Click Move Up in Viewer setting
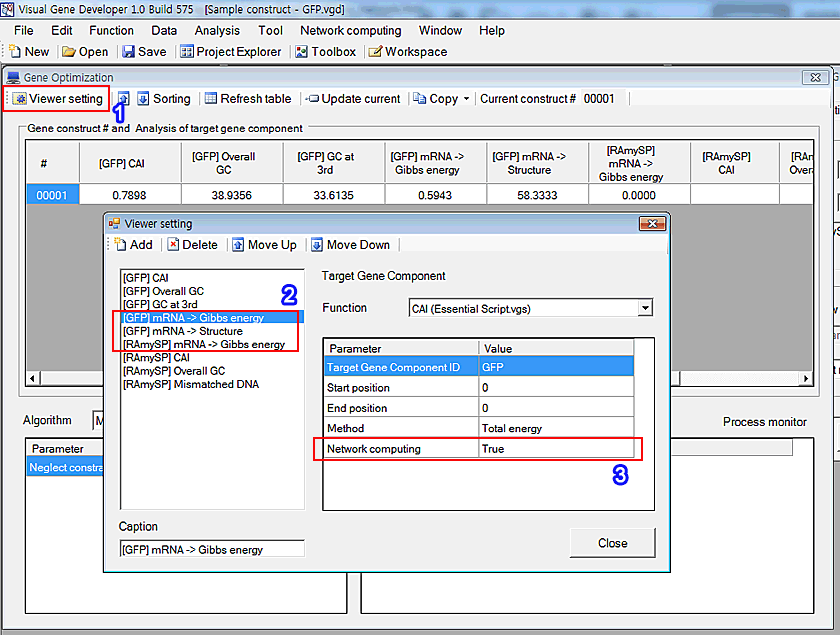Screen dimensions: 840x635 pos(265,245)
